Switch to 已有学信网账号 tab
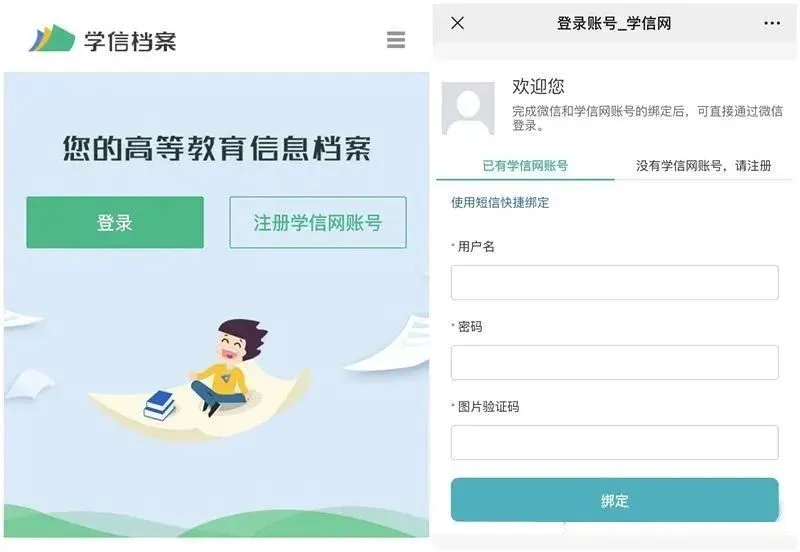Viewport: 800px width, 552px height. pyautogui.click(x=525, y=166)
